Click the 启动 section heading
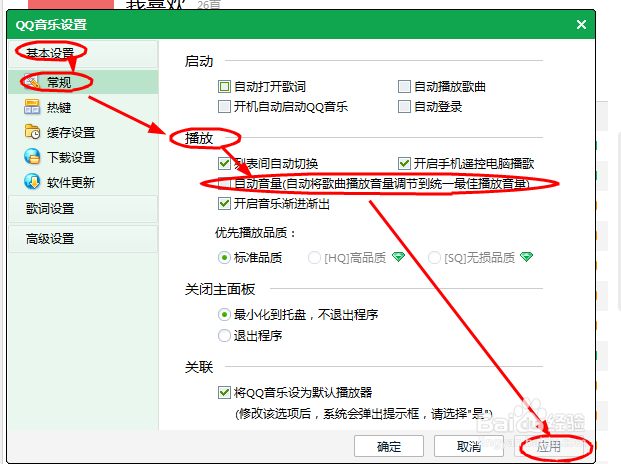 coord(199,61)
